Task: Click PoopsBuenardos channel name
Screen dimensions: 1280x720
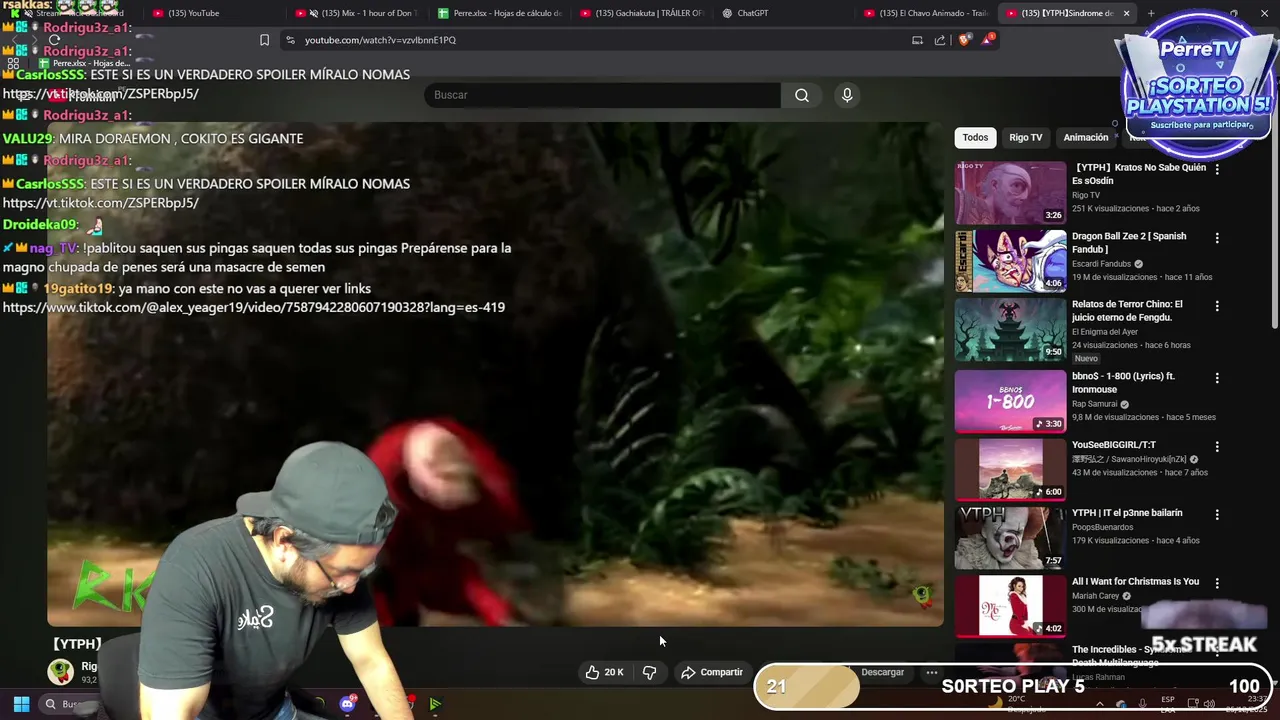Action: click(x=1102, y=527)
